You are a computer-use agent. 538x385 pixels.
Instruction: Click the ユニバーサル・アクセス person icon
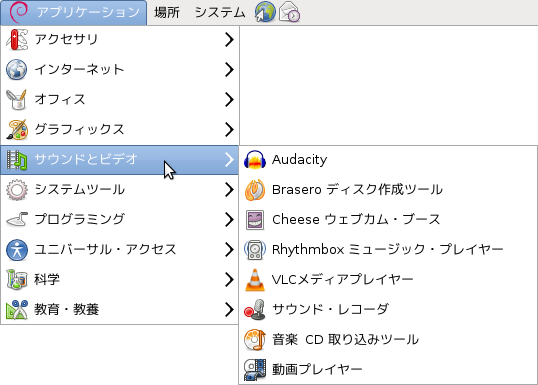[x=16, y=249]
